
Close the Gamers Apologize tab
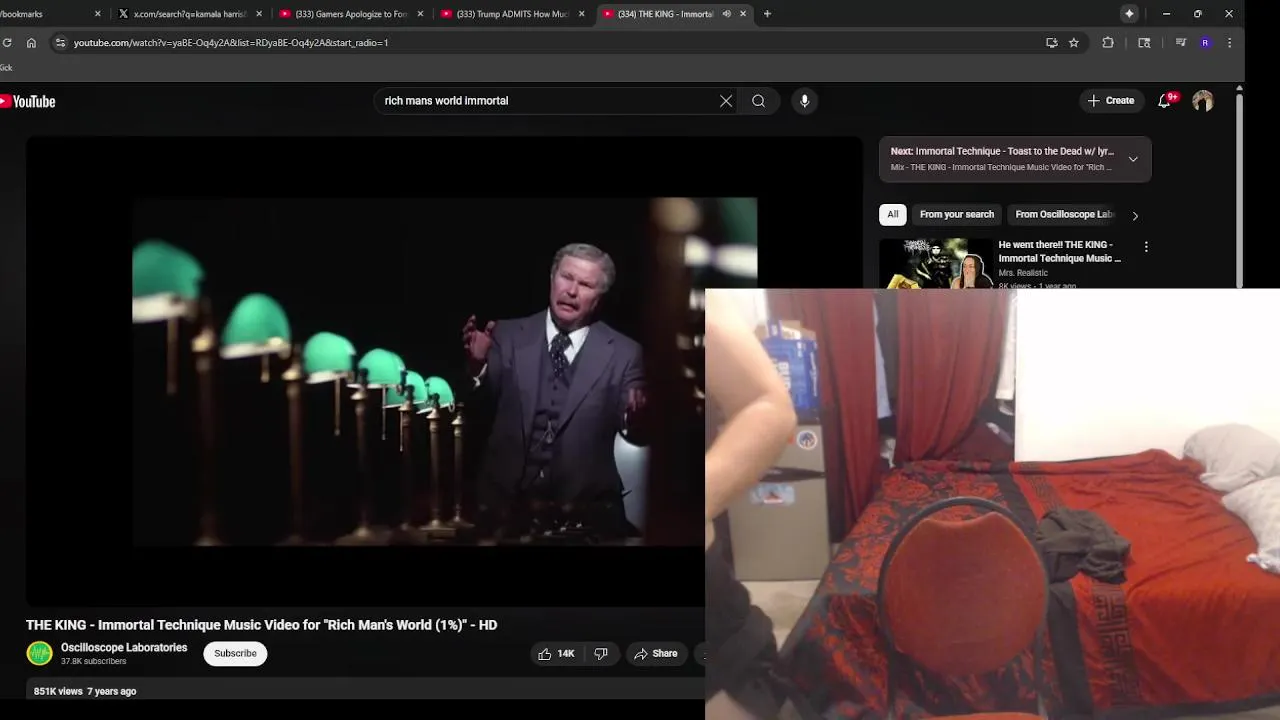pyautogui.click(x=420, y=14)
